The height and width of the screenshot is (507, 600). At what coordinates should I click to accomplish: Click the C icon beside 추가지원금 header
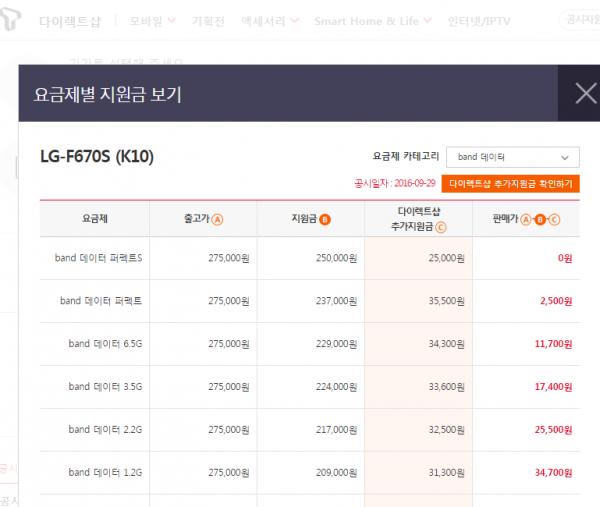click(441, 228)
